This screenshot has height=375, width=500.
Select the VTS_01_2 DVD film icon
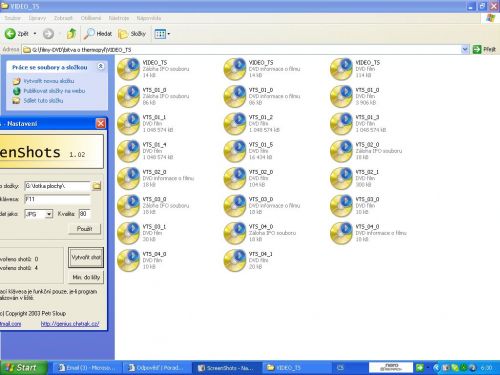235,124
